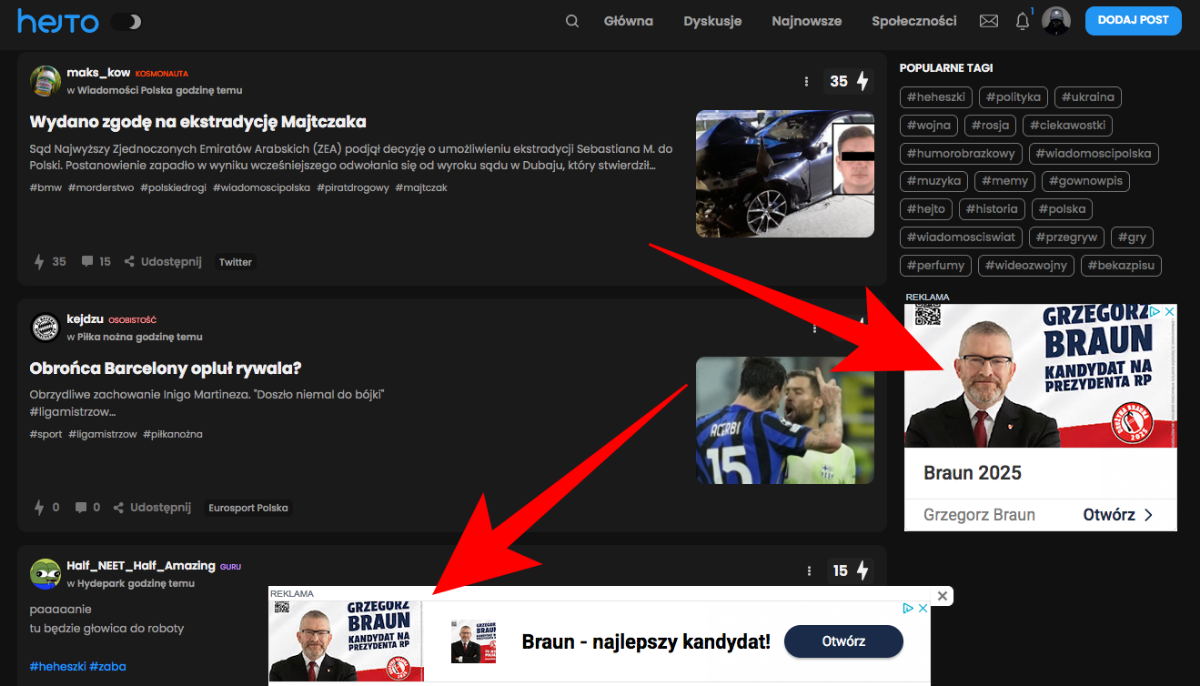Open crashed BMW post thumbnail
The width and height of the screenshot is (1200, 686).
[x=784, y=173]
